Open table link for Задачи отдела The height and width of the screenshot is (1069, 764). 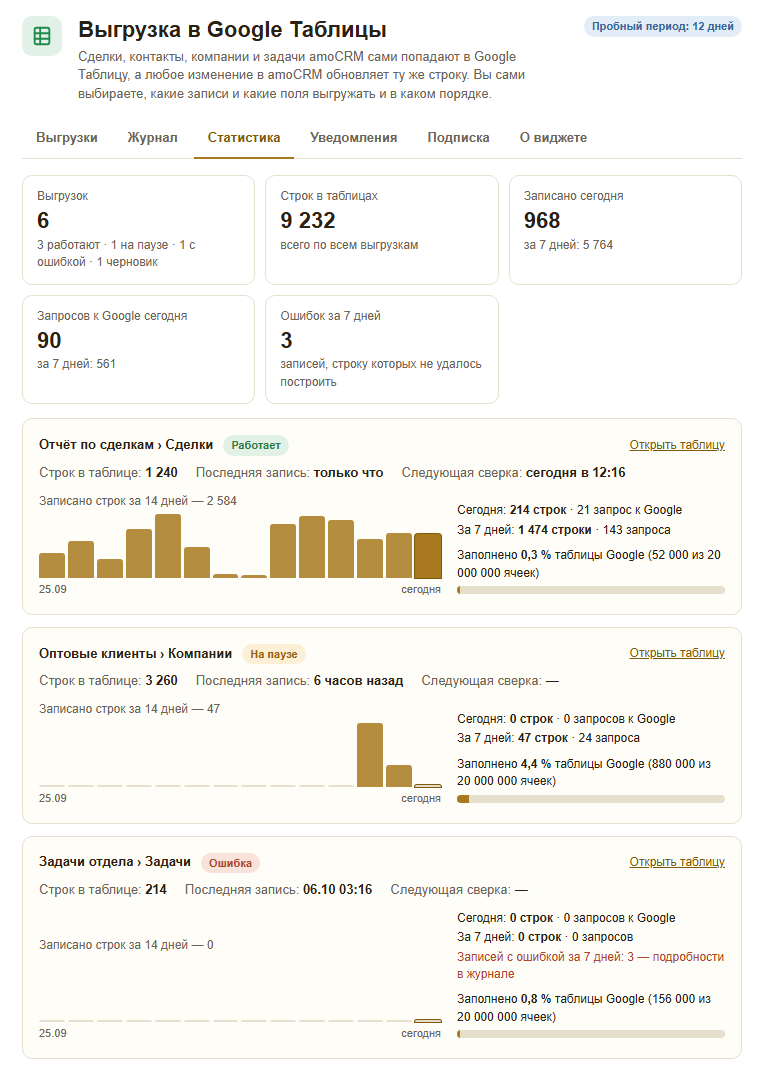(677, 862)
